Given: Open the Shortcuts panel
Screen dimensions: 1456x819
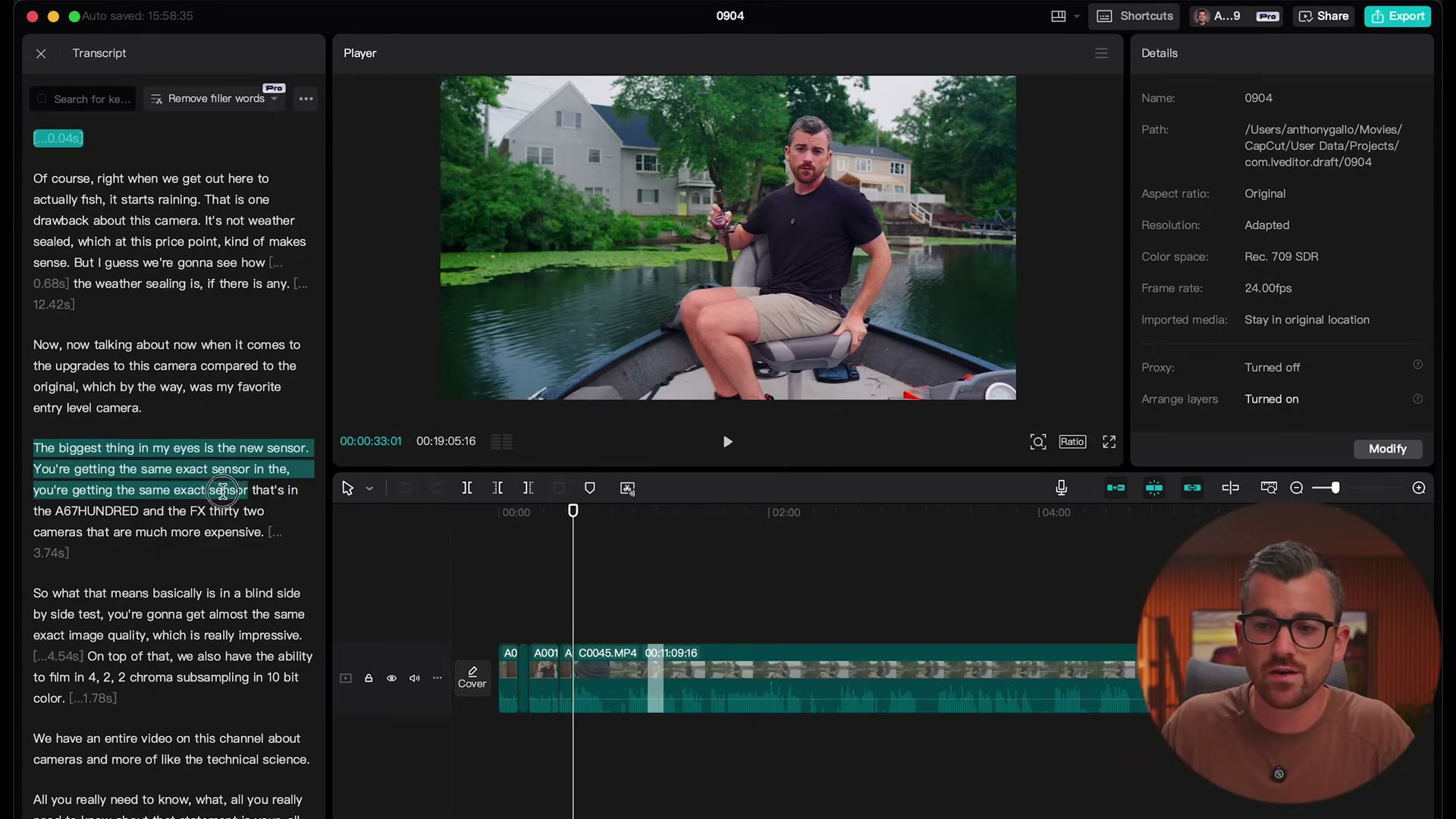Looking at the screenshot, I should [1134, 16].
